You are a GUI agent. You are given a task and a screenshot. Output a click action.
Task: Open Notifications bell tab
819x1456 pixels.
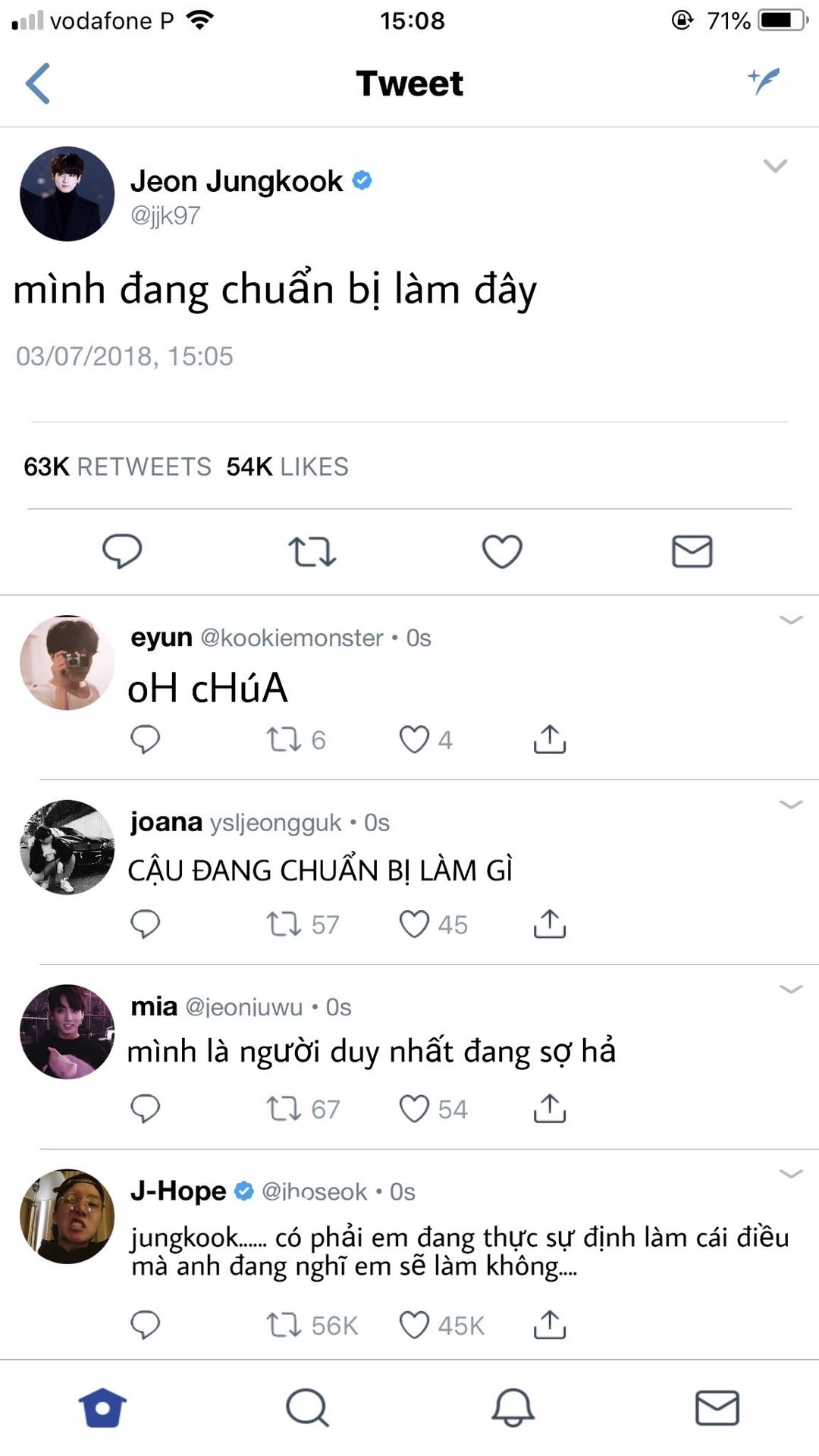click(x=513, y=1408)
